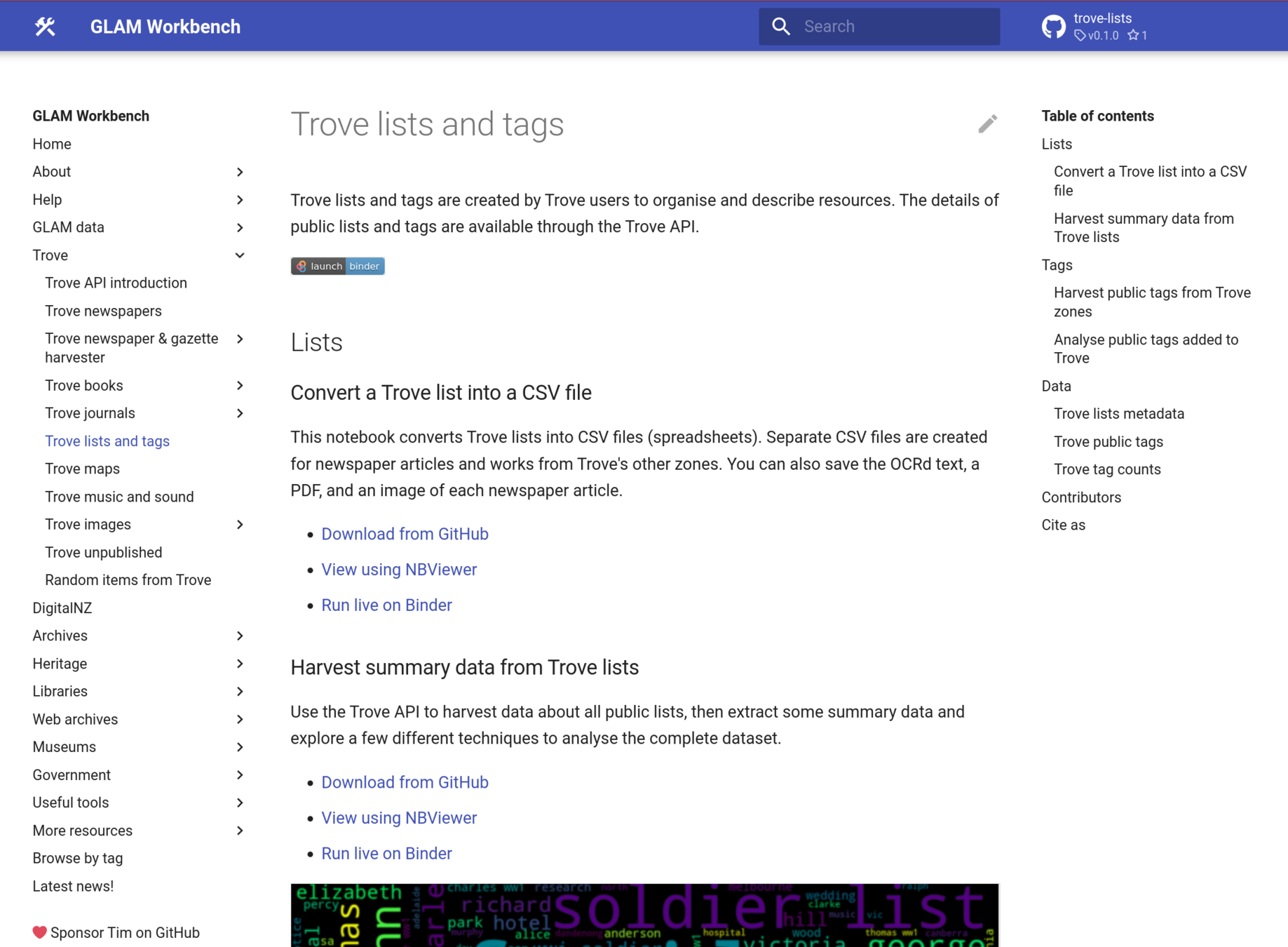The width and height of the screenshot is (1288, 947).
Task: Jump to Contributors in table of contents
Action: (x=1081, y=497)
